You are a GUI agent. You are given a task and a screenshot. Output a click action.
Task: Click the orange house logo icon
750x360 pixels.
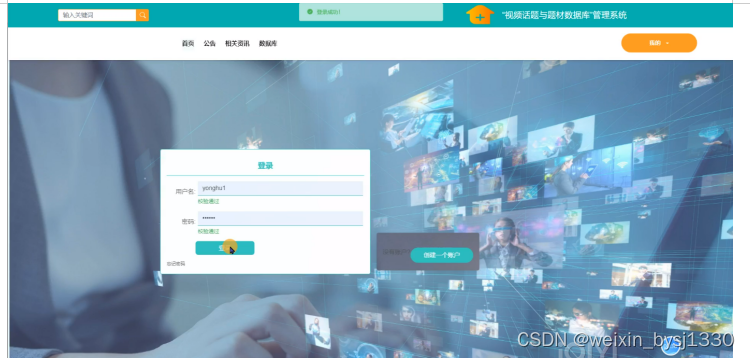point(480,14)
